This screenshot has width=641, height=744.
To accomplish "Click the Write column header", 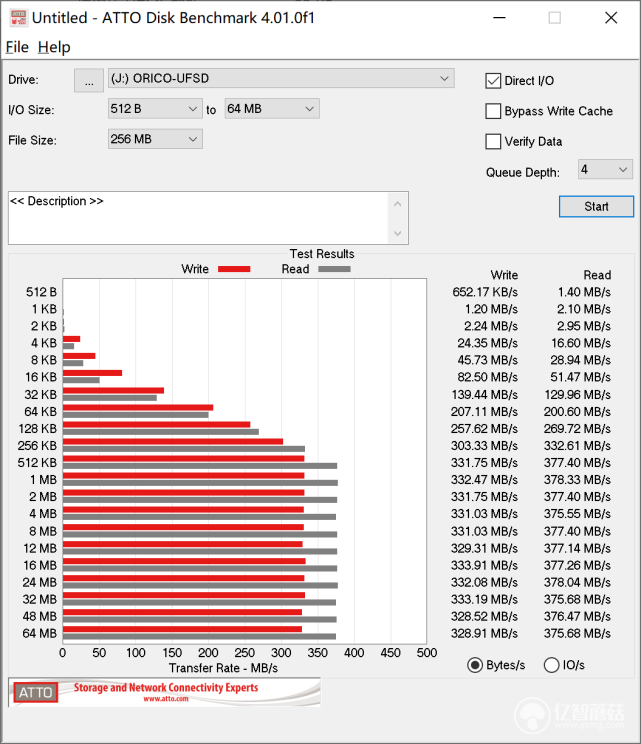I will click(x=504, y=275).
